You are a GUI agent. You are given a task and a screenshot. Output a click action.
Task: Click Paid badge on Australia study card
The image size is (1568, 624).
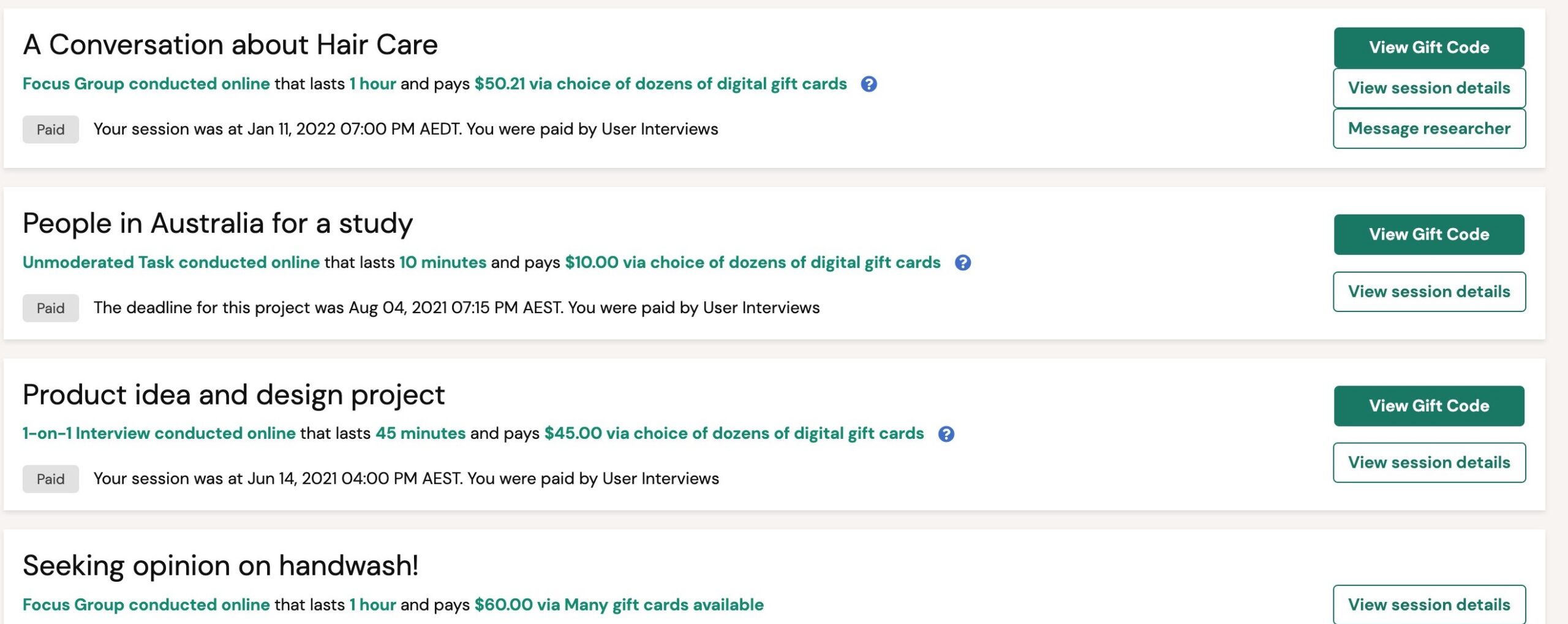51,308
